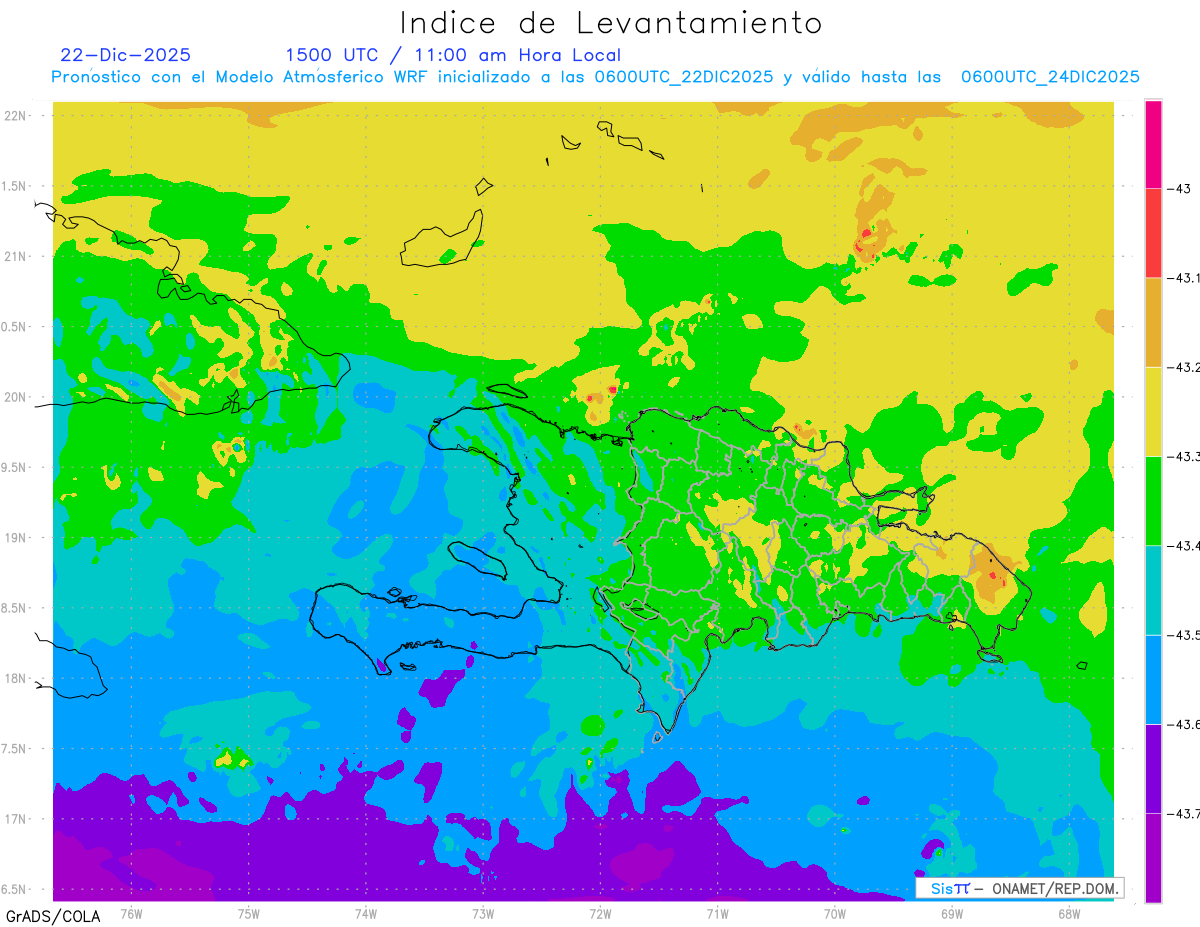Click the '68W' longitude label
Viewport: 1200px width, 927px height.
tap(1069, 913)
